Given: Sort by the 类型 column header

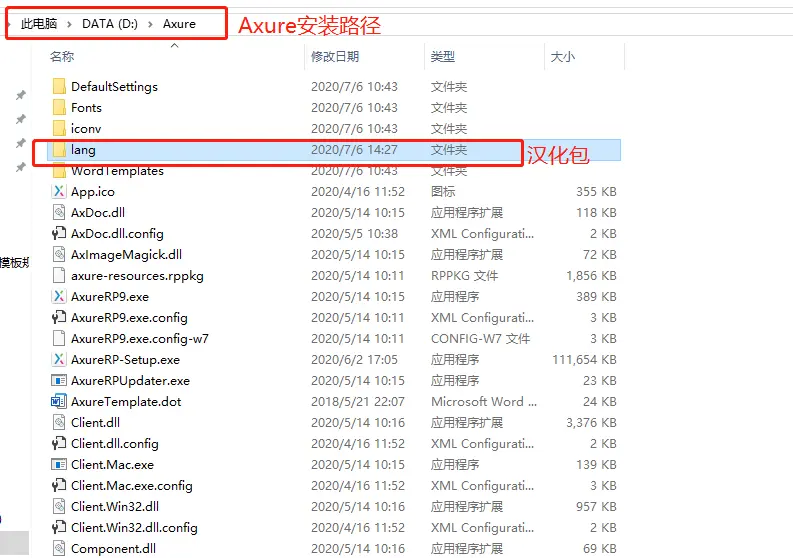Looking at the screenshot, I should [x=443, y=56].
